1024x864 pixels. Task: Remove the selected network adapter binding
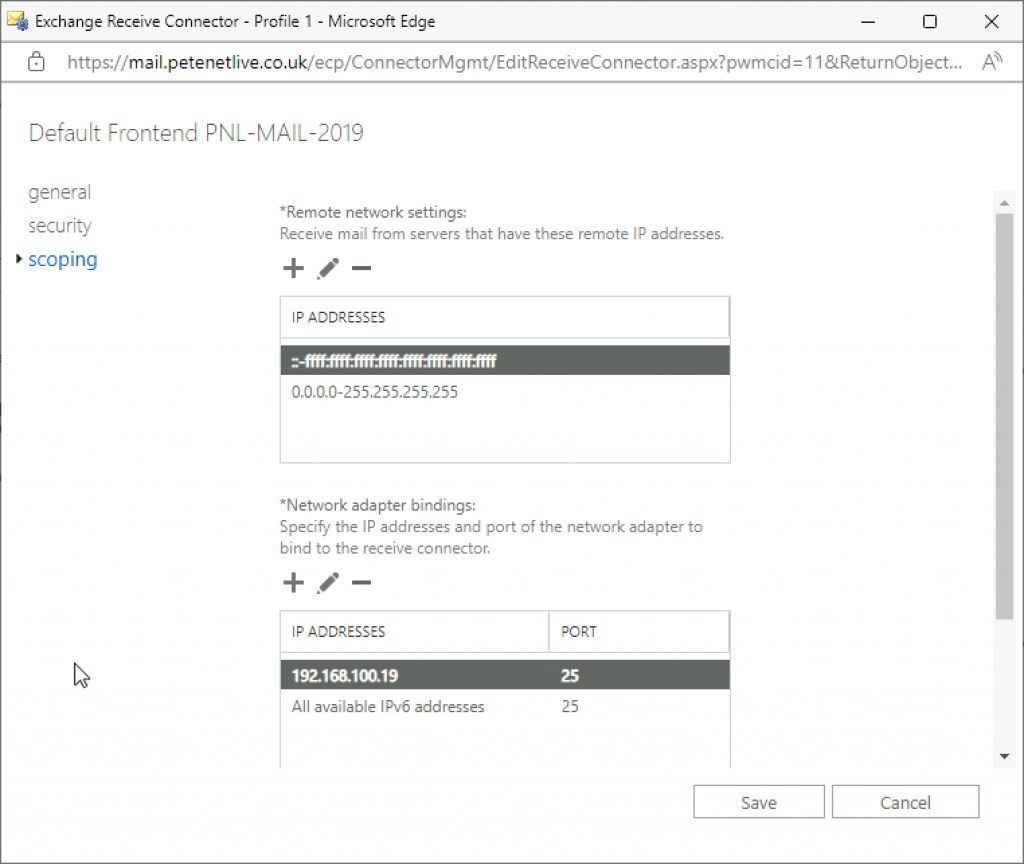(x=361, y=582)
